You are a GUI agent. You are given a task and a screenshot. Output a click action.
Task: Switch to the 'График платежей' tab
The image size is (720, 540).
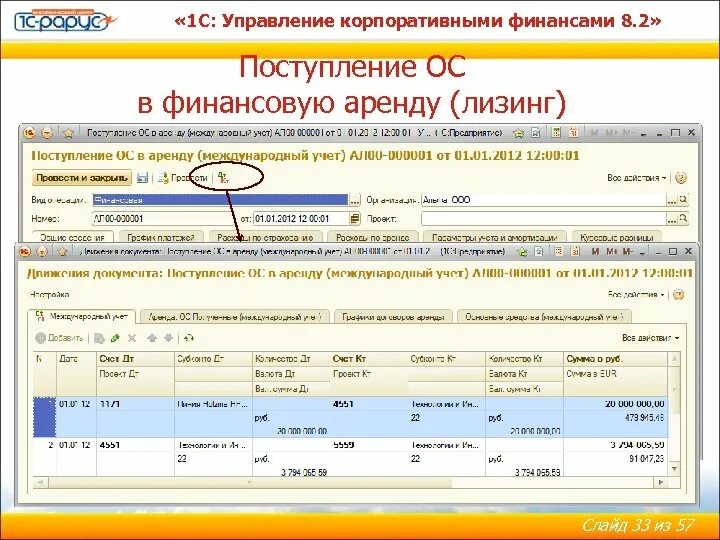[x=161, y=237]
